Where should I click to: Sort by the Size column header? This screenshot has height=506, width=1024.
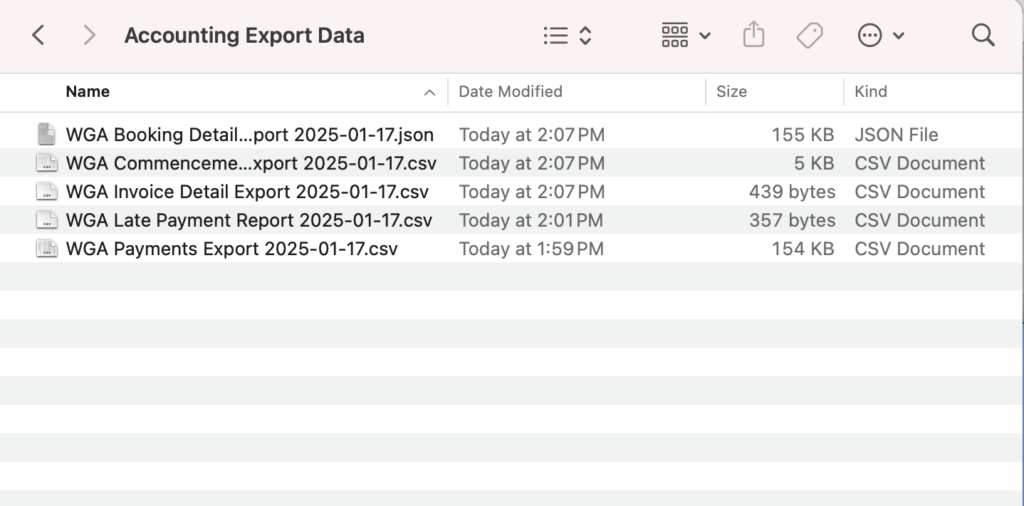[731, 92]
